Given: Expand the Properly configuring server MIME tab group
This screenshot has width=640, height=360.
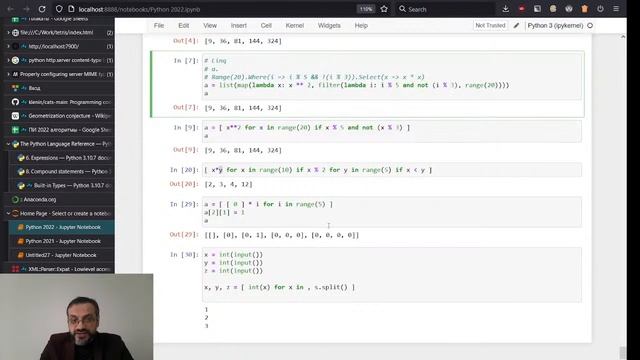Looking at the screenshot, I should point(8,74).
